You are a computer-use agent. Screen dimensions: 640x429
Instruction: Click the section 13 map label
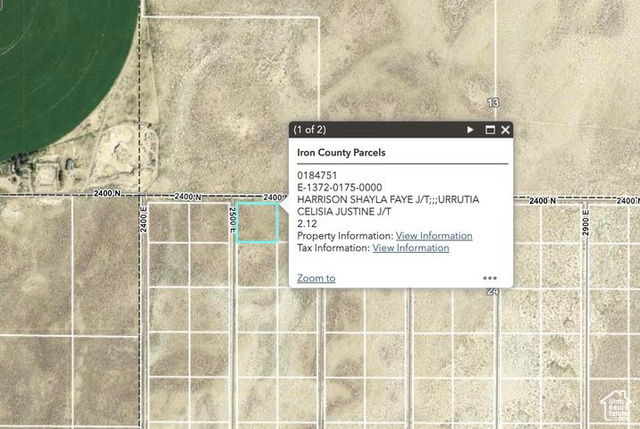click(x=492, y=103)
